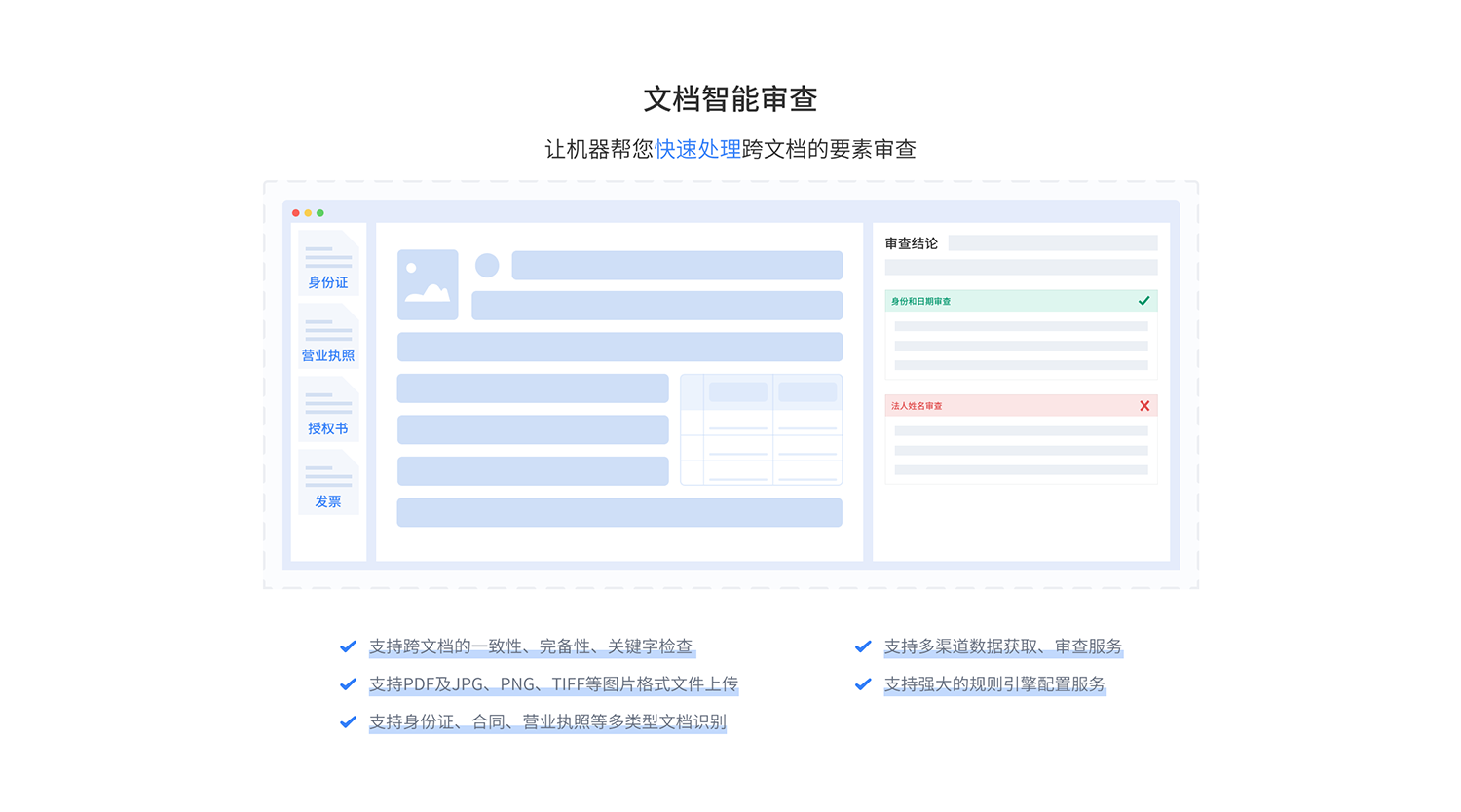Click 支持跨文档的一致性、完备性、关键字检查 text
1461x812 pixels.
tap(531, 646)
